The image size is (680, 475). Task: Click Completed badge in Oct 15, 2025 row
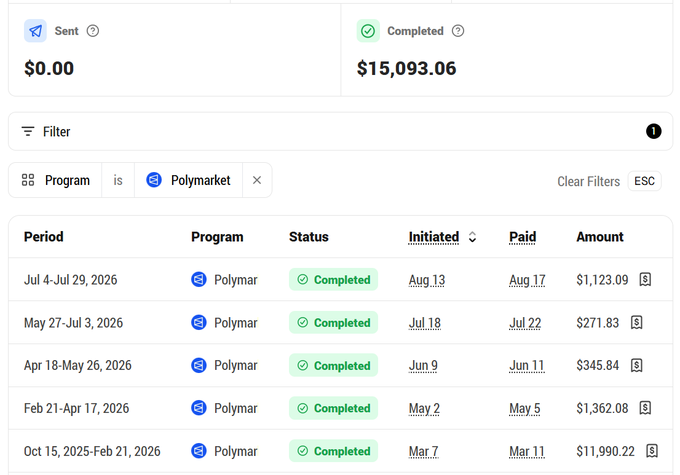pyautogui.click(x=333, y=451)
